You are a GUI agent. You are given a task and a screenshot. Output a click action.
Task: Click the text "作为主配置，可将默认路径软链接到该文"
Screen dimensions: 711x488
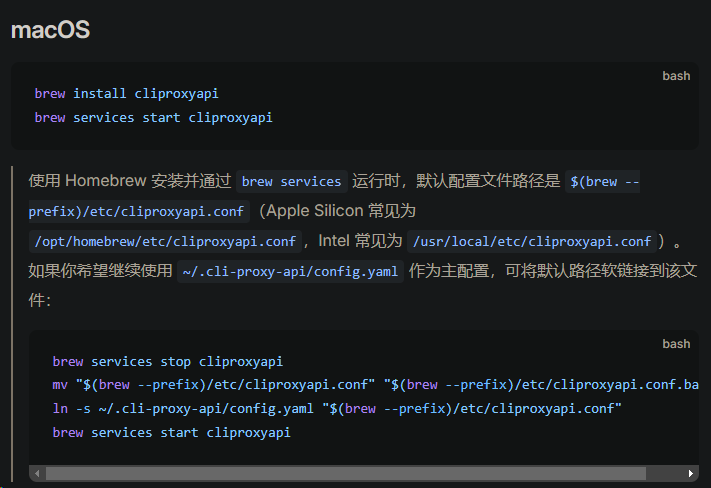[553, 271]
